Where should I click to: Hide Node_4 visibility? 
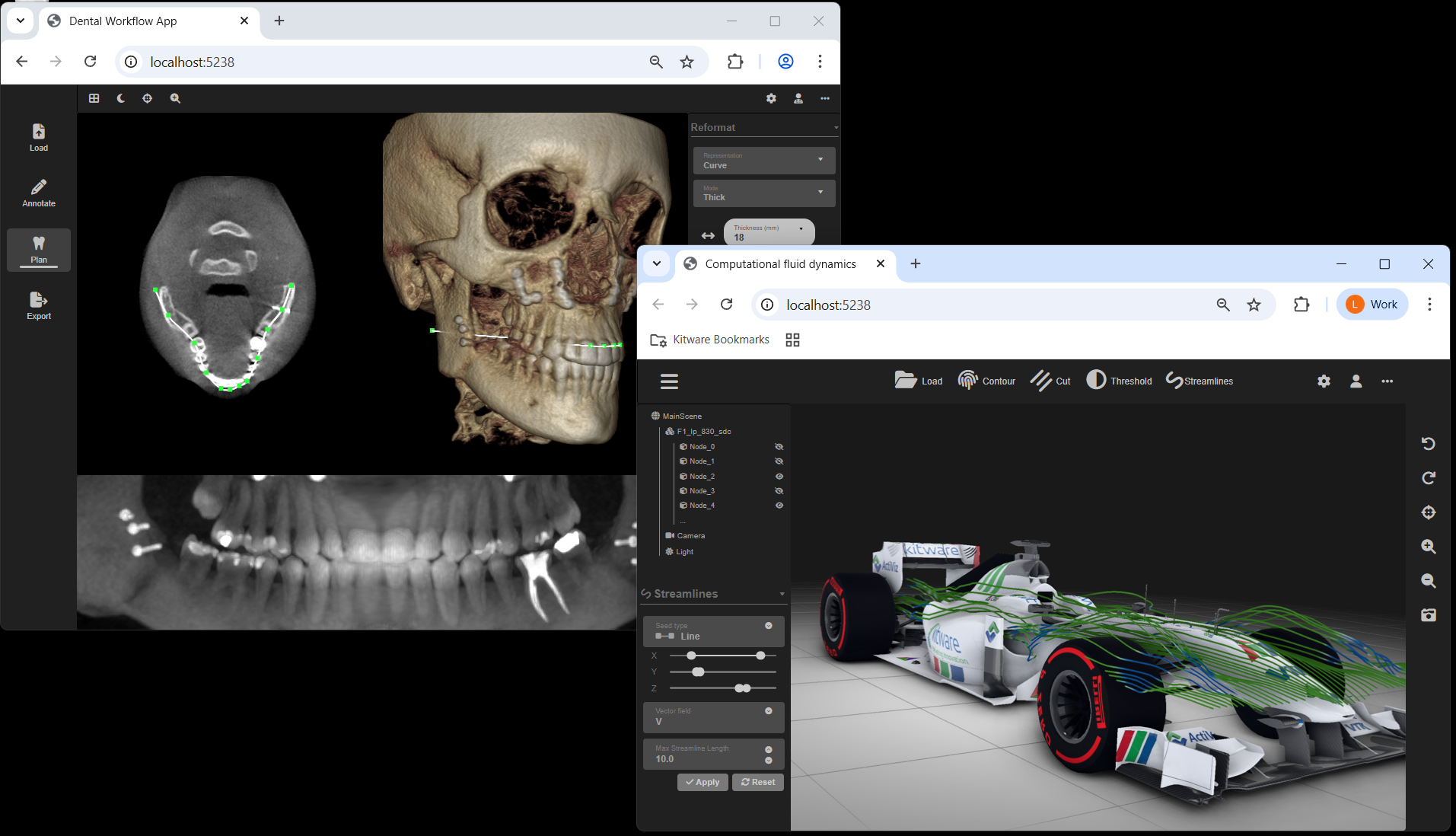(x=779, y=506)
